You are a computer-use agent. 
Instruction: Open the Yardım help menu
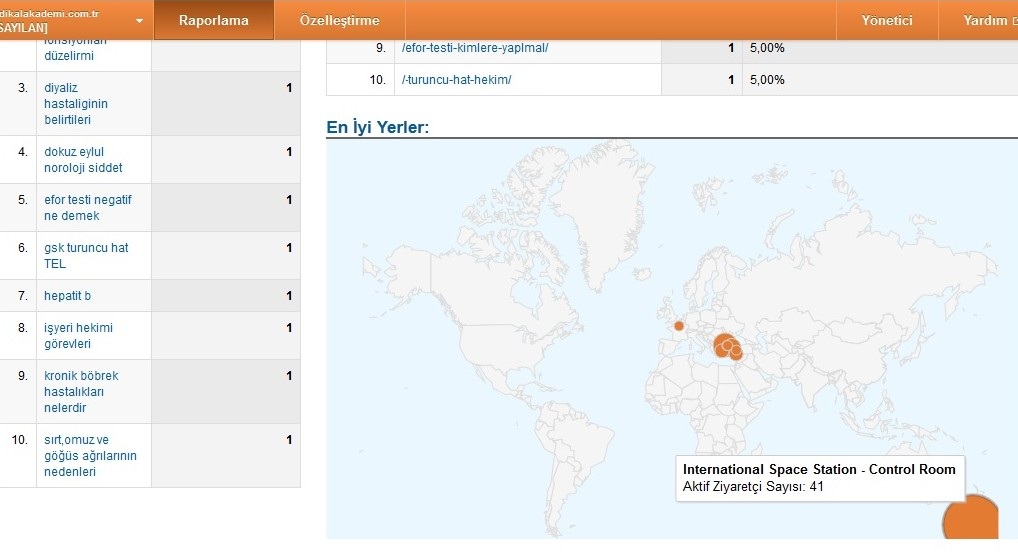(x=989, y=20)
